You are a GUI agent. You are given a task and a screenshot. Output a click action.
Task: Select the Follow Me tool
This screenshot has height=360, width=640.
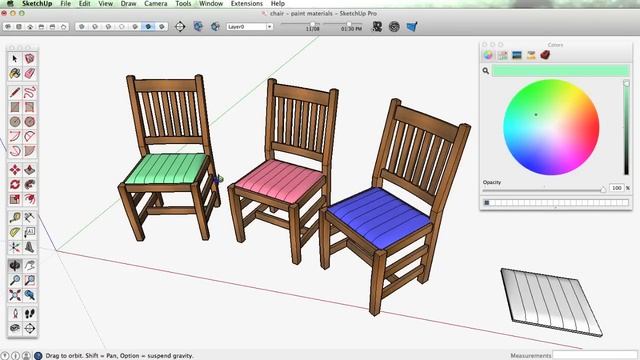click(29, 184)
